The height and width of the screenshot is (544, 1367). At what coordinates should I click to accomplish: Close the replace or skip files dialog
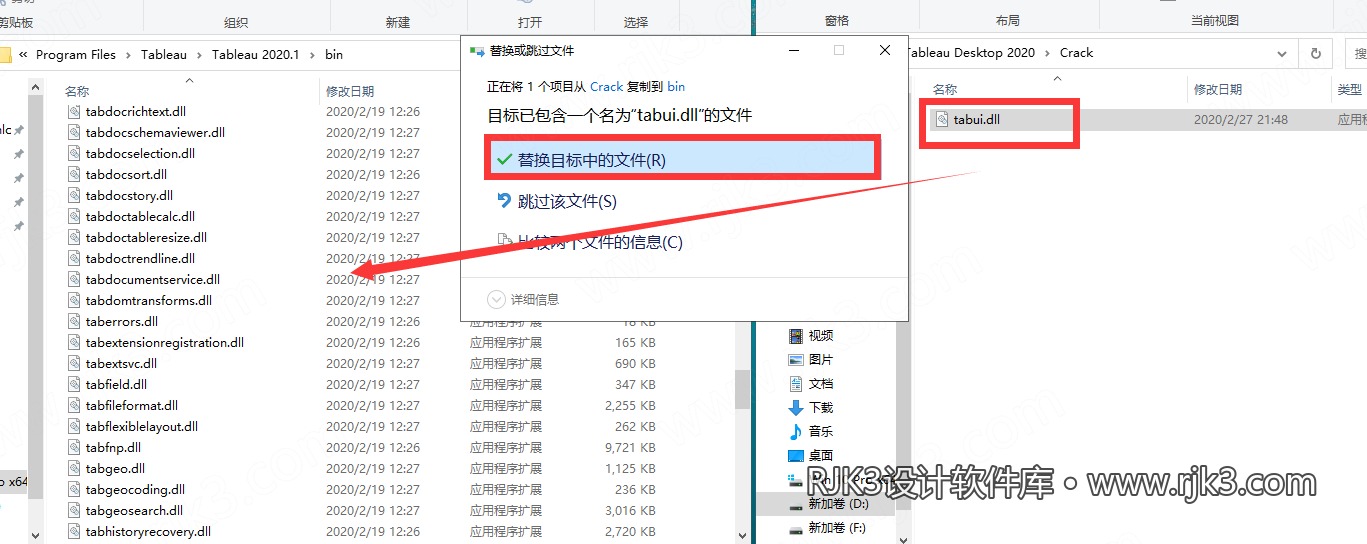click(x=885, y=50)
